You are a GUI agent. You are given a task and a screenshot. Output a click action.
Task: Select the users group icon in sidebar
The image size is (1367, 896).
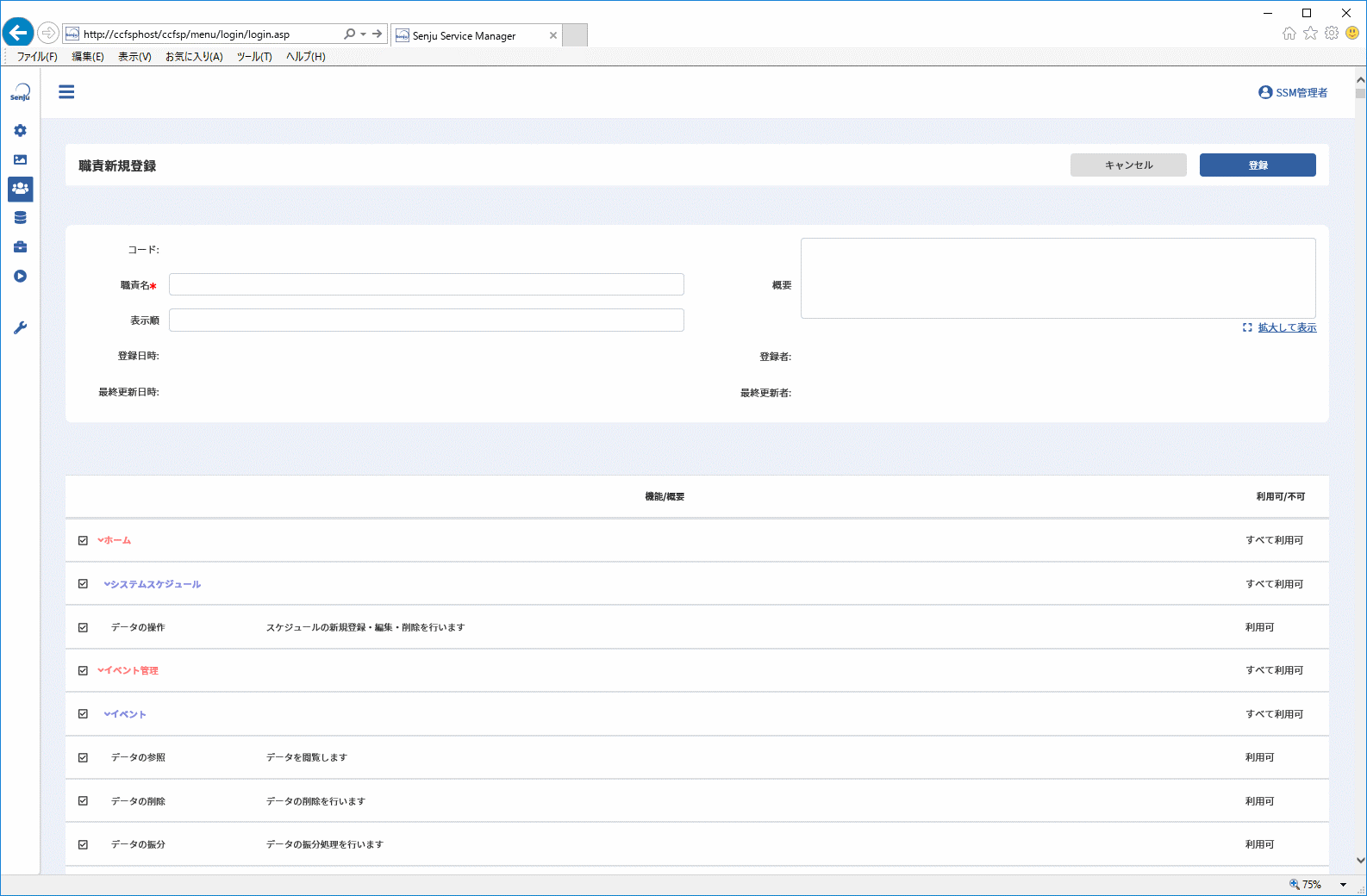coord(21,189)
